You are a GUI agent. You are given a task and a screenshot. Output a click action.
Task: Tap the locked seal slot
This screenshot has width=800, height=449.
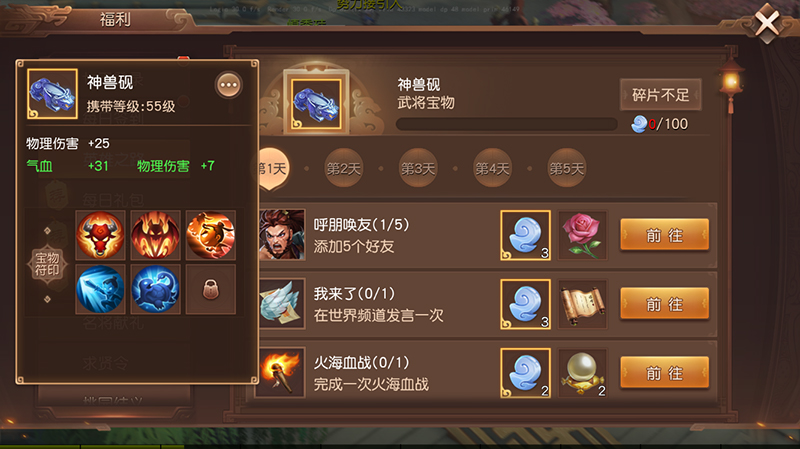point(211,289)
